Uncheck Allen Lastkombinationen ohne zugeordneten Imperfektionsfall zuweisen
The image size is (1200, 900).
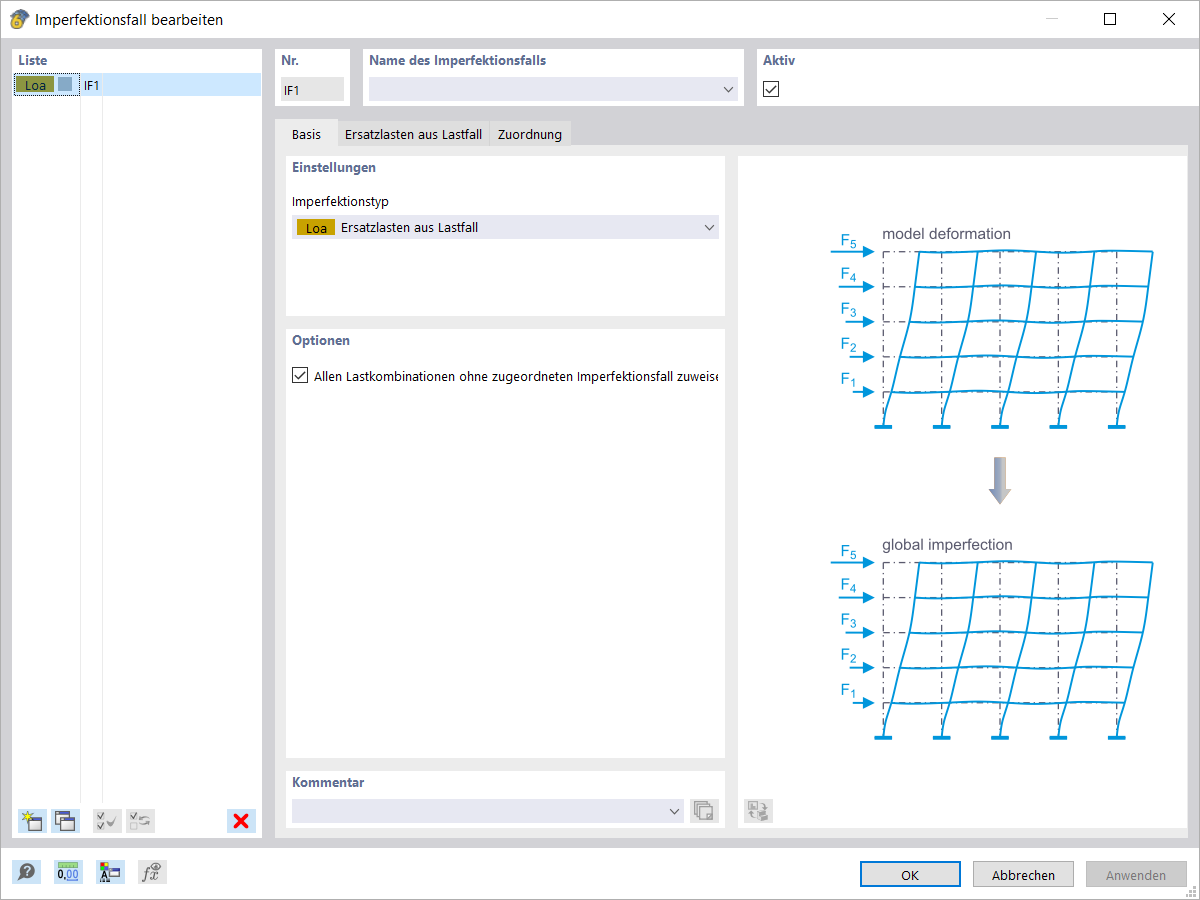300,376
